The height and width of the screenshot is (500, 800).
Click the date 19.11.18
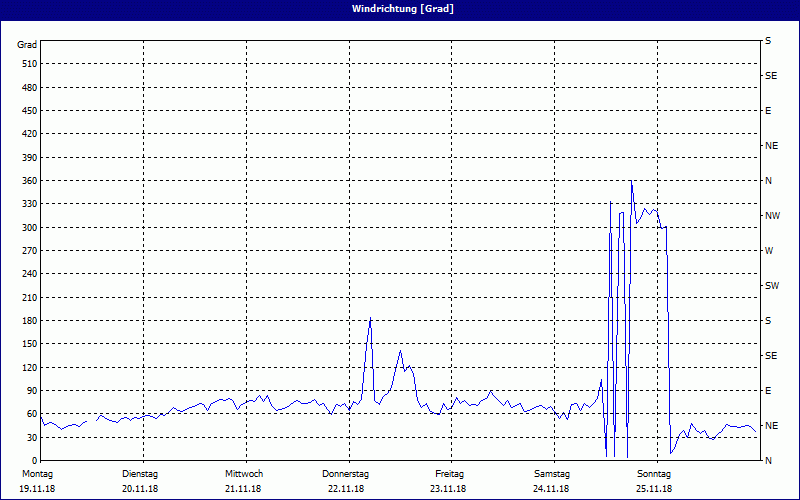[37, 489]
